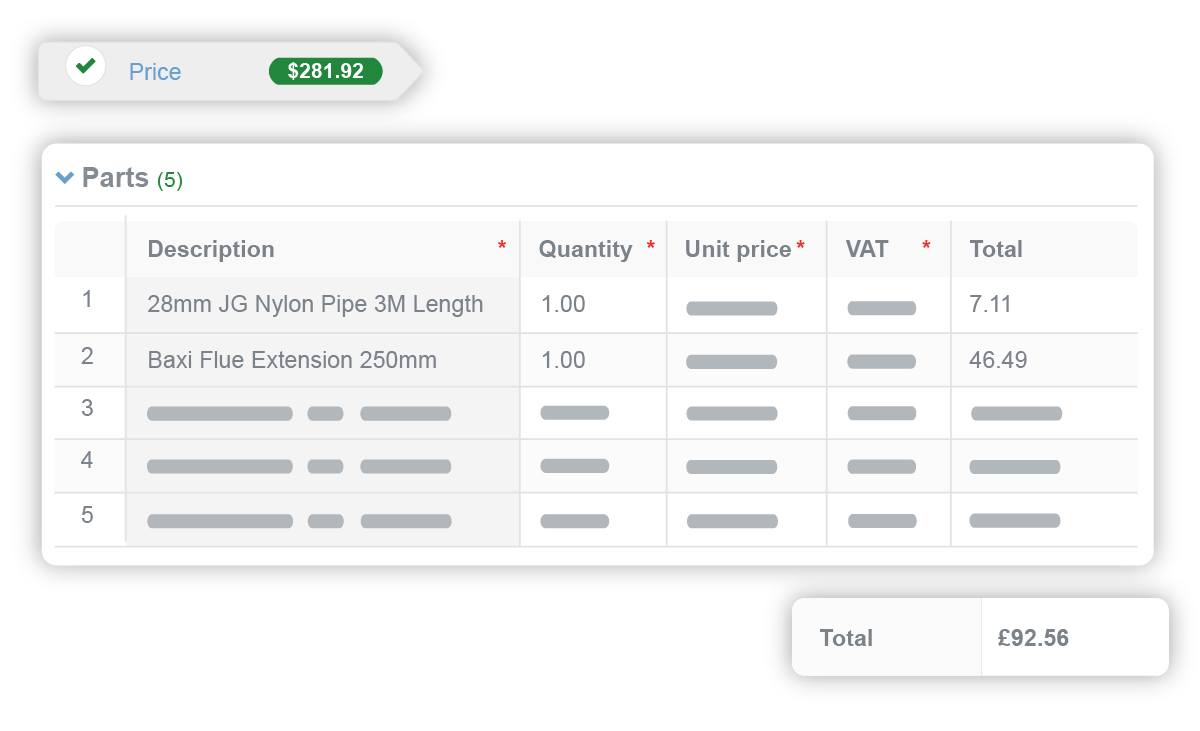Image resolution: width=1200 pixels, height=731 pixels.
Task: Select the Quantity column header
Action: tap(585, 249)
